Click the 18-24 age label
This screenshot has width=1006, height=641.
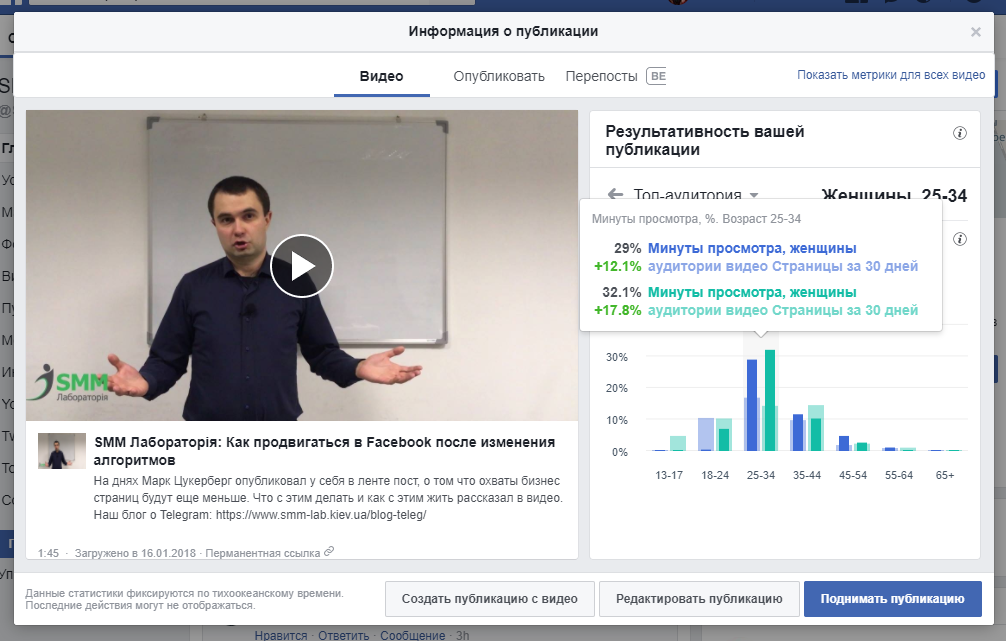point(715,475)
